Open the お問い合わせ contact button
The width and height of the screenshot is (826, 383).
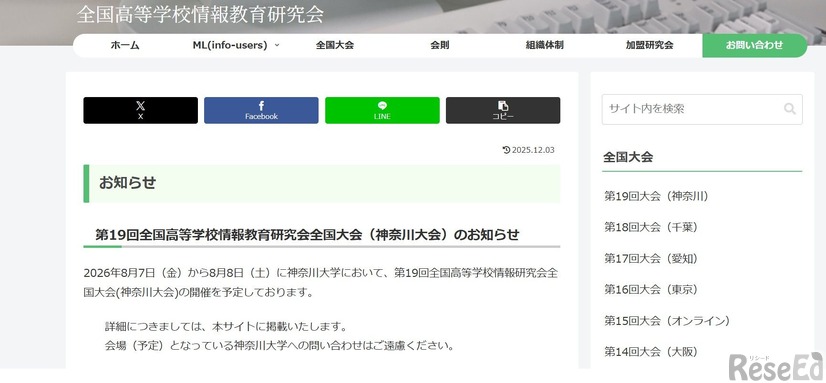point(754,45)
